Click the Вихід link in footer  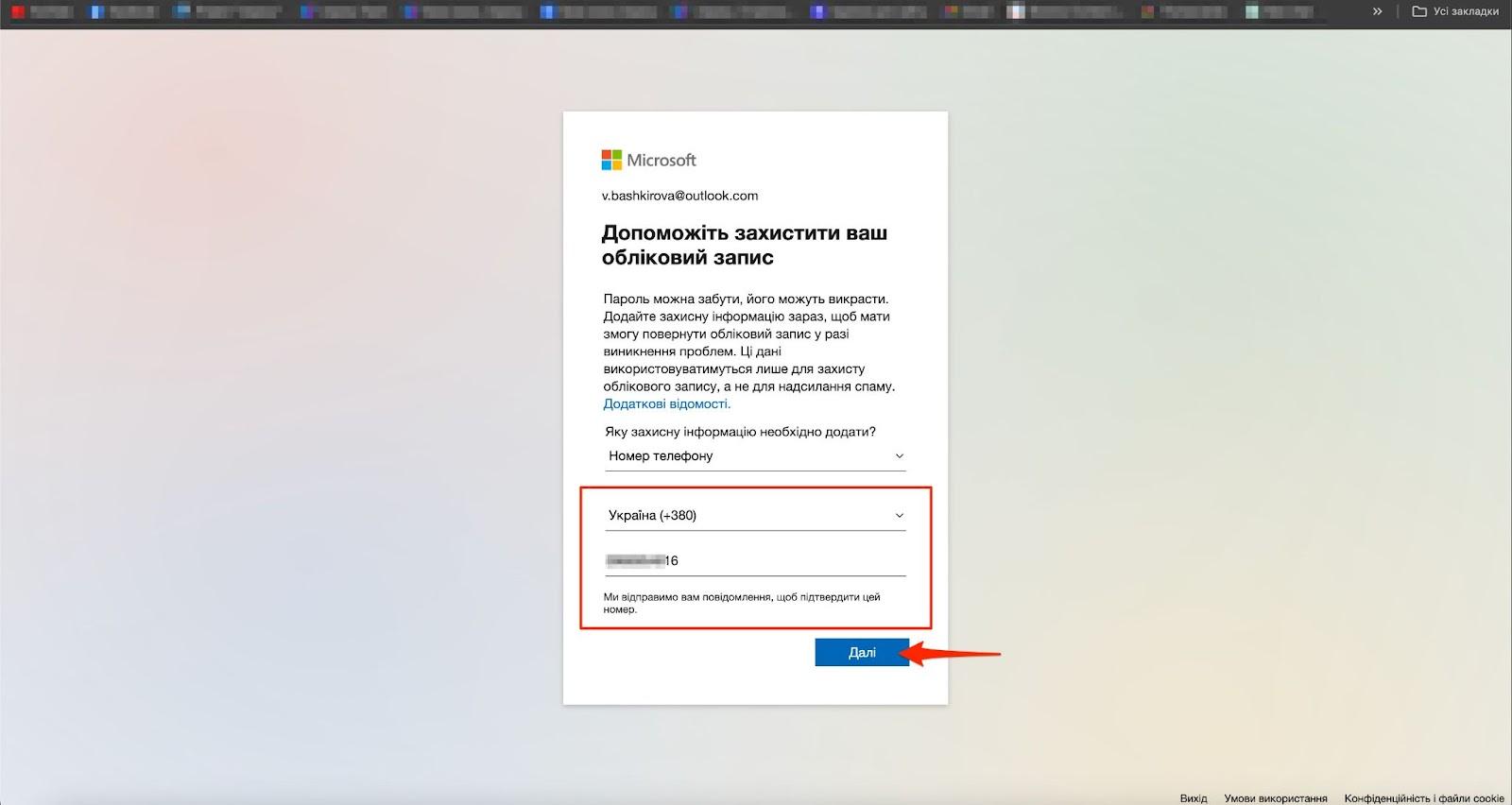pyautogui.click(x=1194, y=798)
